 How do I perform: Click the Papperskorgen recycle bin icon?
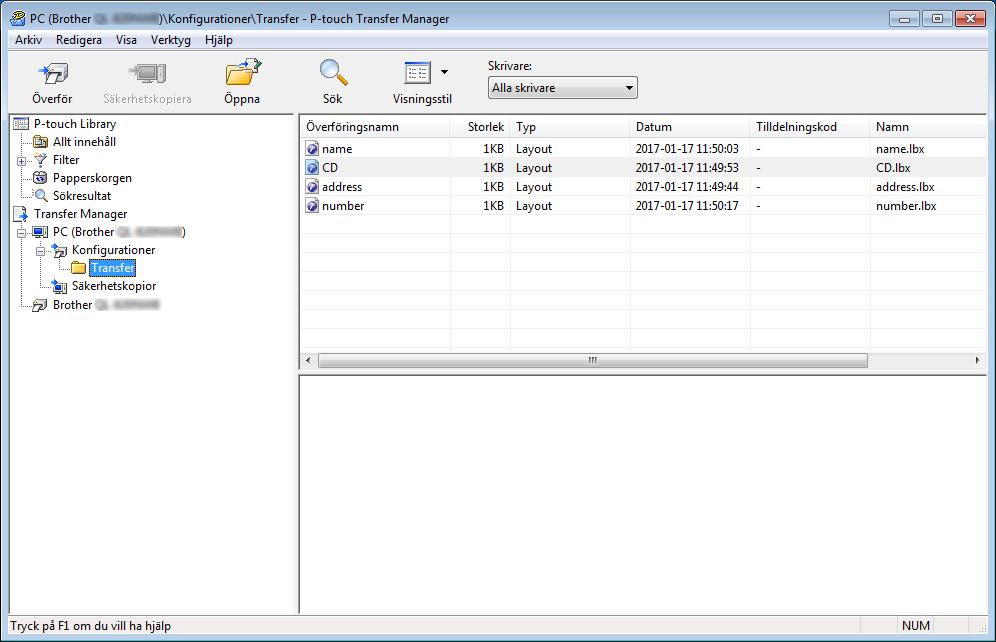pos(40,178)
